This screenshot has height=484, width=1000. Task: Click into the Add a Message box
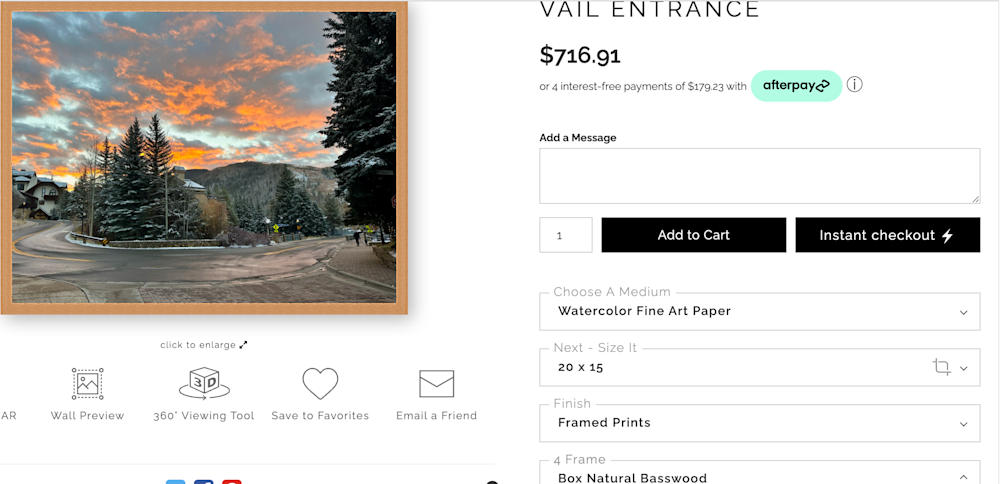[759, 176]
